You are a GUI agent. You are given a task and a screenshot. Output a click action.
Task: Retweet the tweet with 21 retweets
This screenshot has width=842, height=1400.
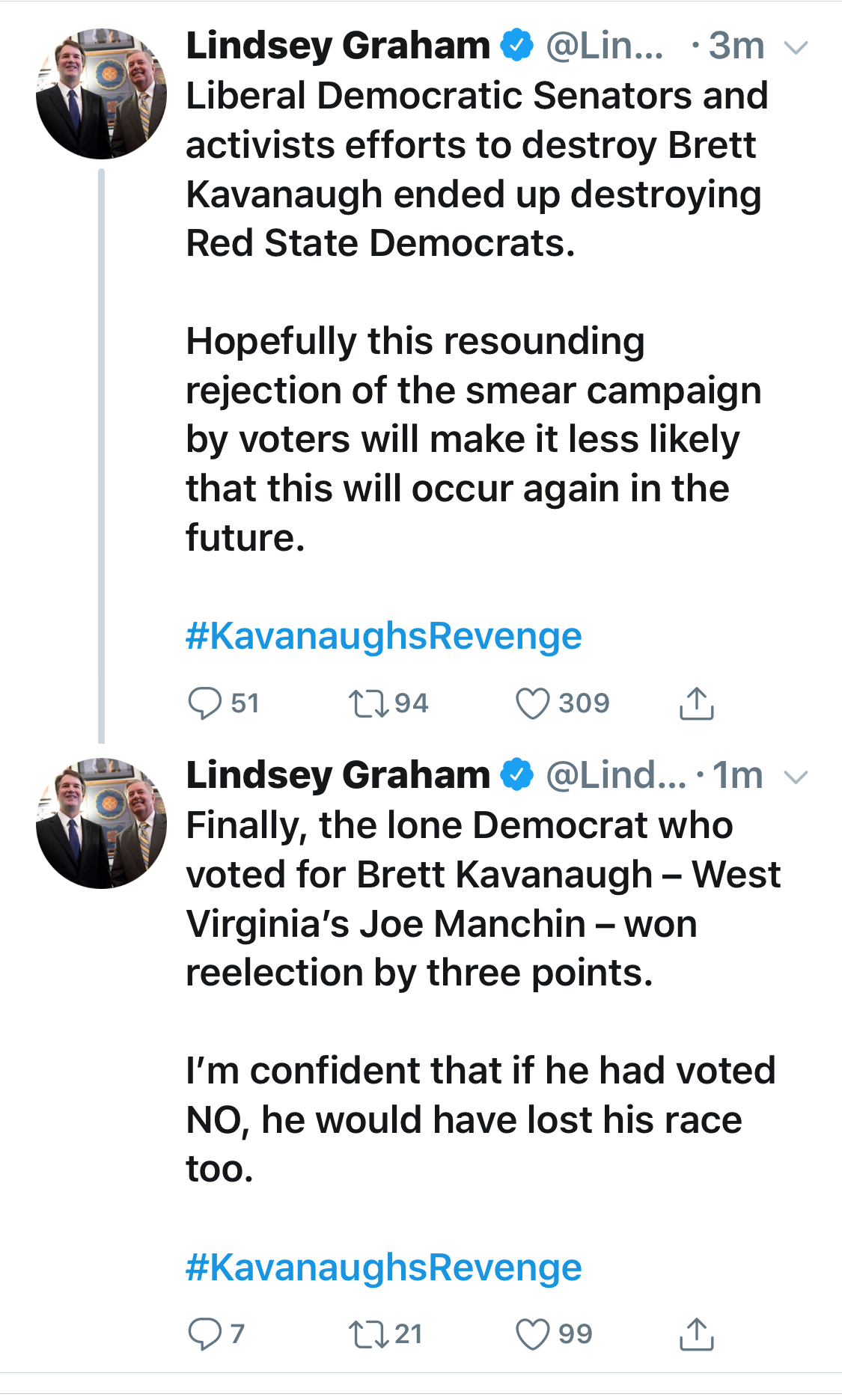pyautogui.click(x=368, y=1333)
